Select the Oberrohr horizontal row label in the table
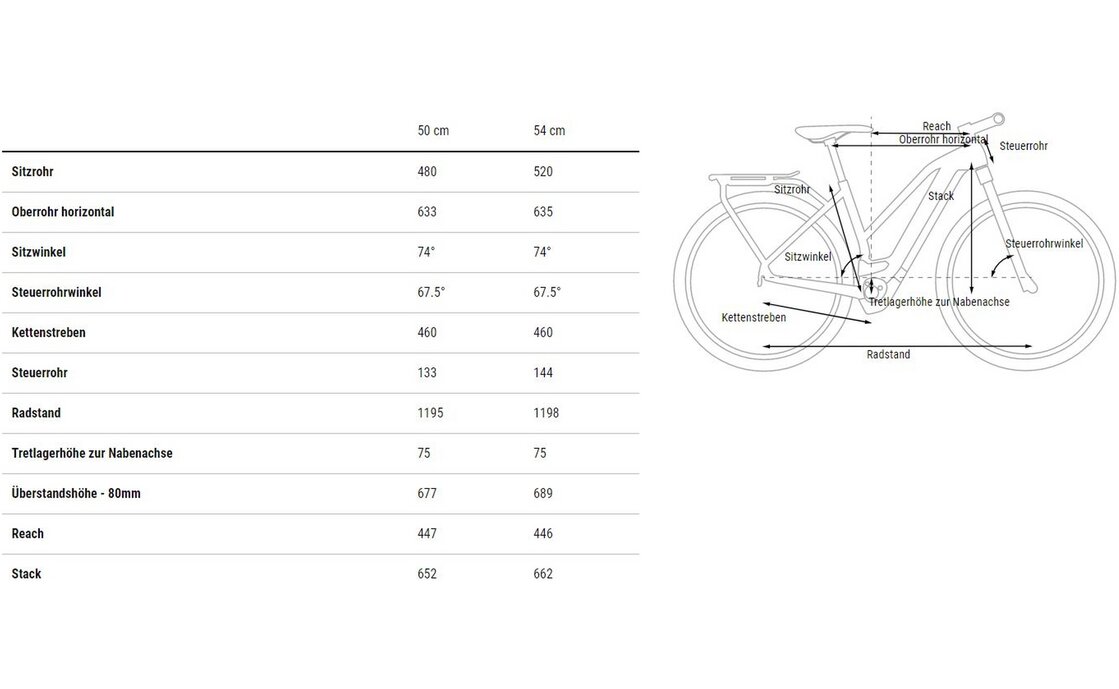This screenshot has height=689, width=1119. pyautogui.click(x=62, y=212)
